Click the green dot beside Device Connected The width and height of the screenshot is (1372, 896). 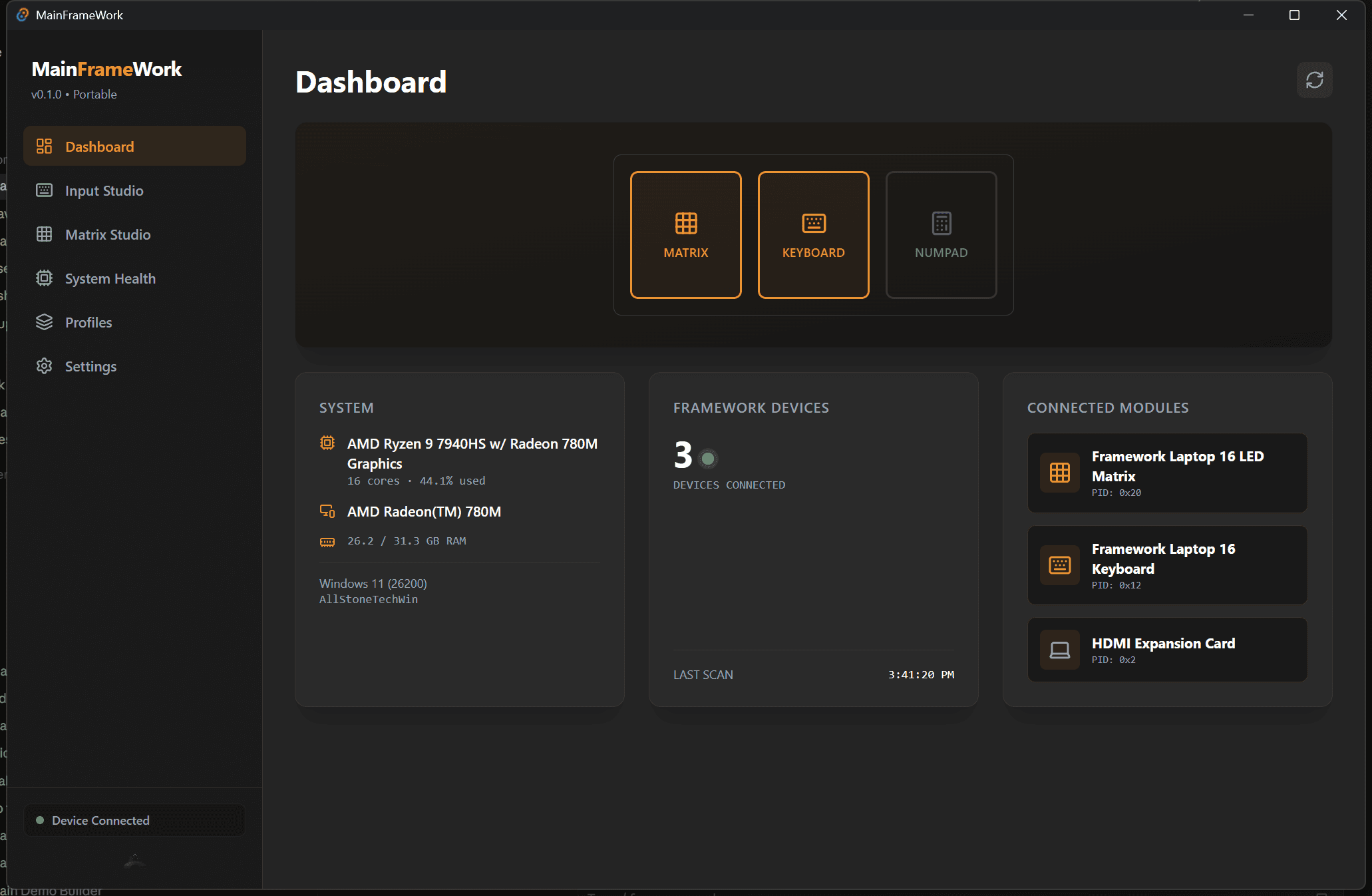[x=40, y=821]
